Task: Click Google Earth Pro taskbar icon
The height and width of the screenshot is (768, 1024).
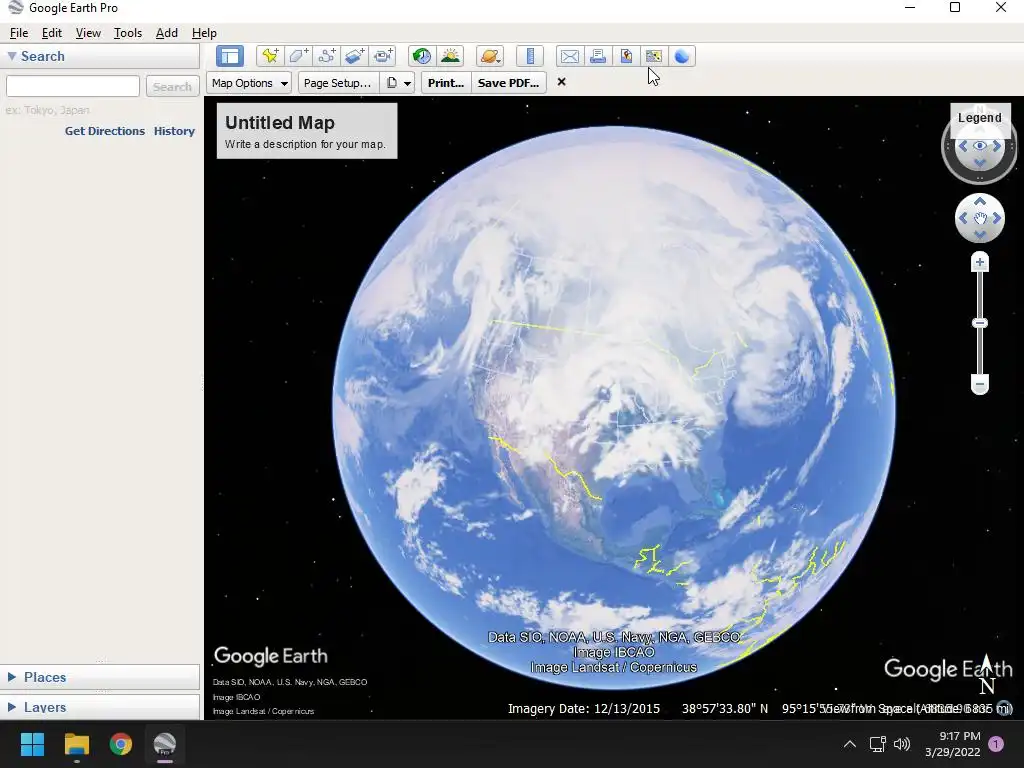Action: coord(165,744)
